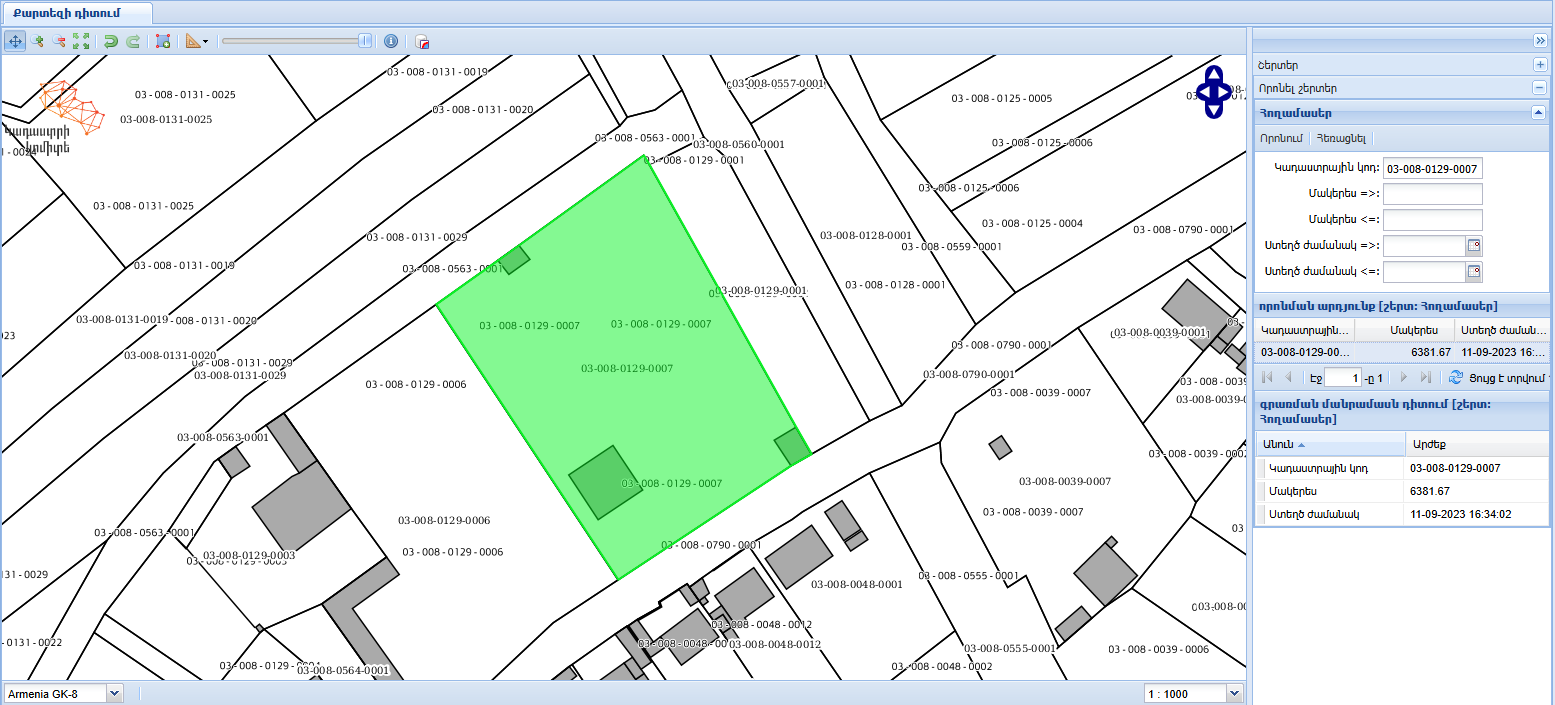Open the Armenia GK-8 projection dropdown
Viewport: 1555px width, 705px height.
[x=113, y=693]
